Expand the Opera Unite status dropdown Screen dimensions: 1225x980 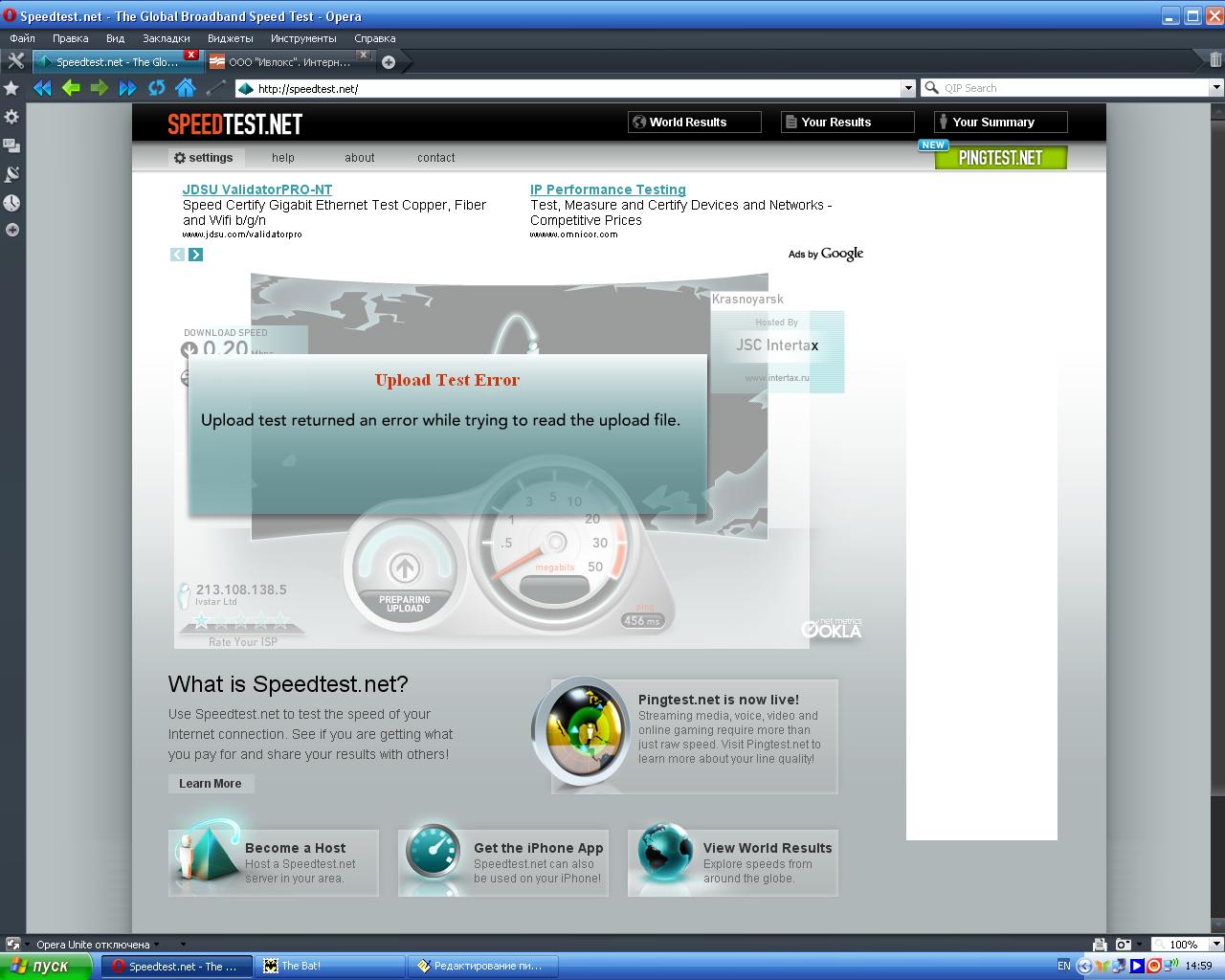pos(157,945)
